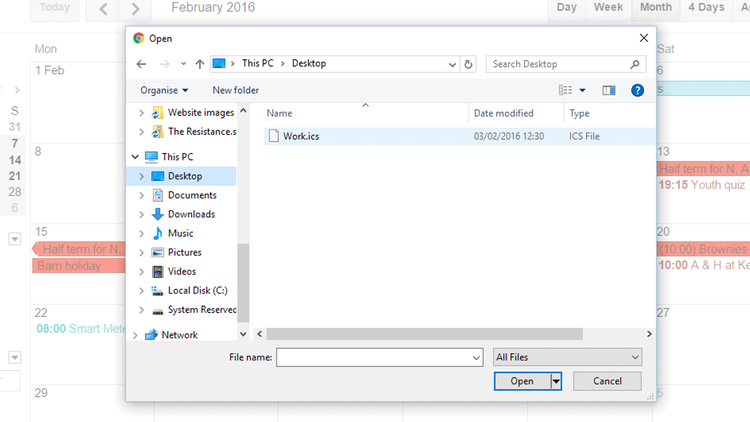The height and width of the screenshot is (422, 750).
Task: Sort by Date modified column header
Action: pos(503,113)
